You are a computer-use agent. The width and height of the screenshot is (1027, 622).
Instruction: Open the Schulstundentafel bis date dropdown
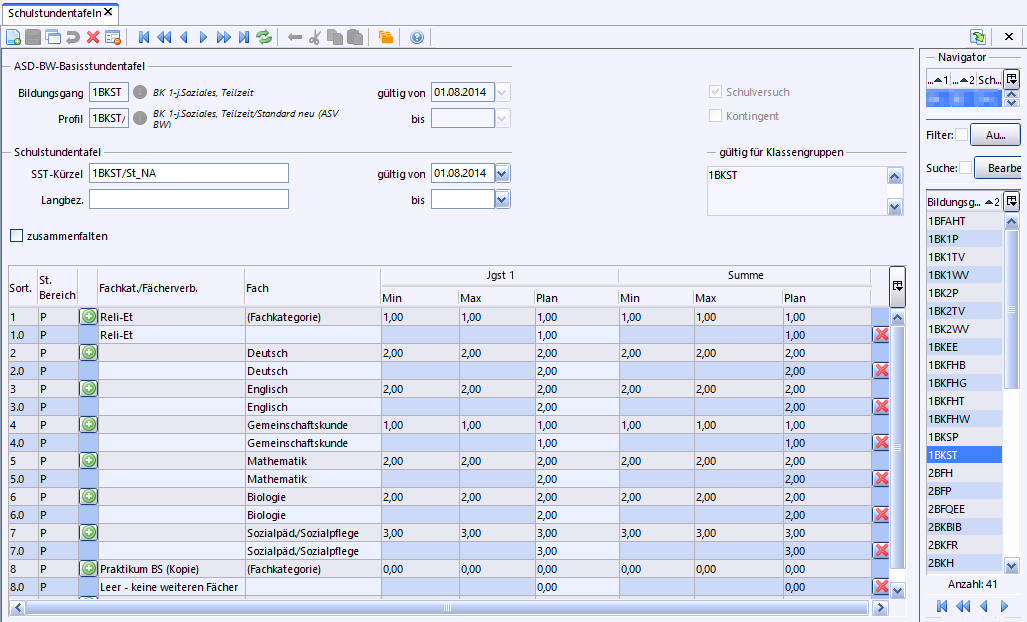click(502, 200)
